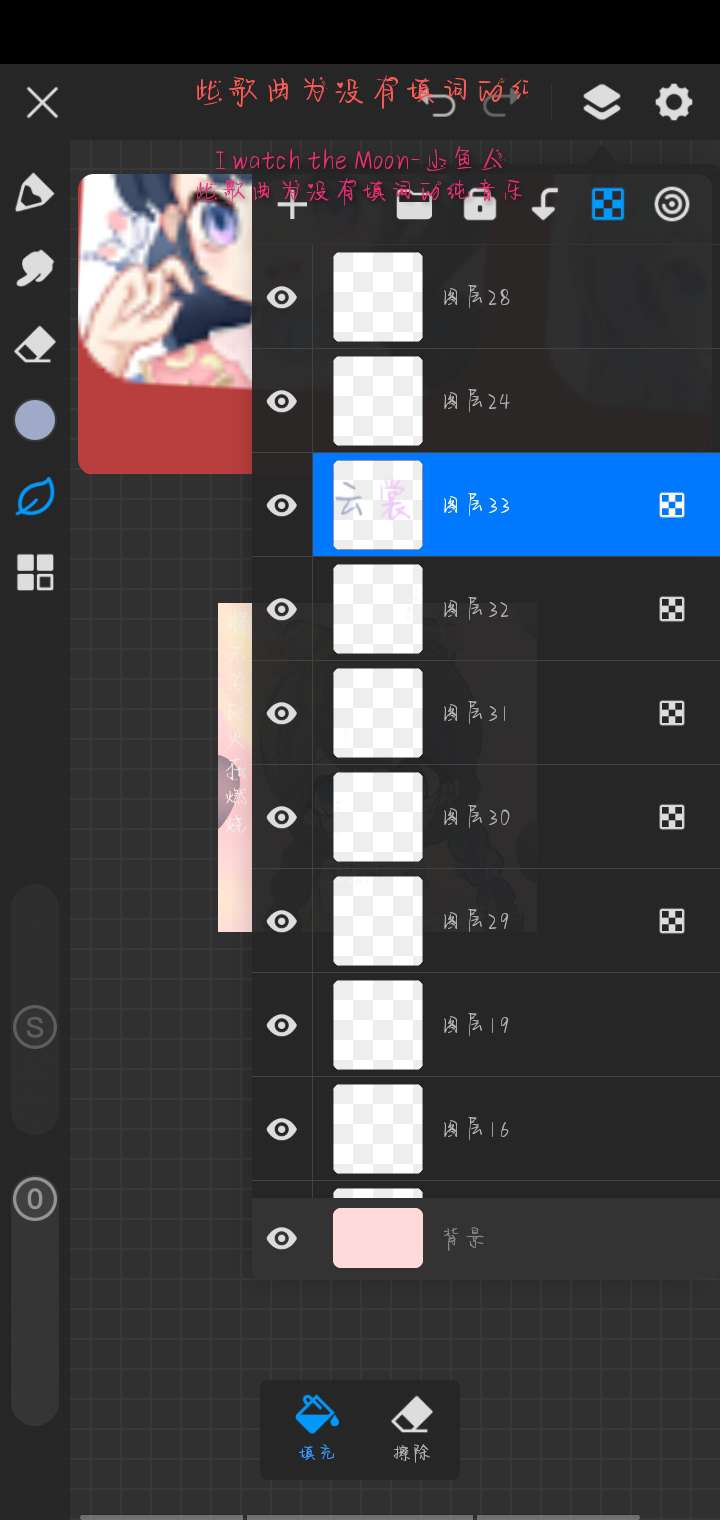This screenshot has height=1520, width=720.
Task: Open the layers panel stack icon
Action: pos(601,102)
